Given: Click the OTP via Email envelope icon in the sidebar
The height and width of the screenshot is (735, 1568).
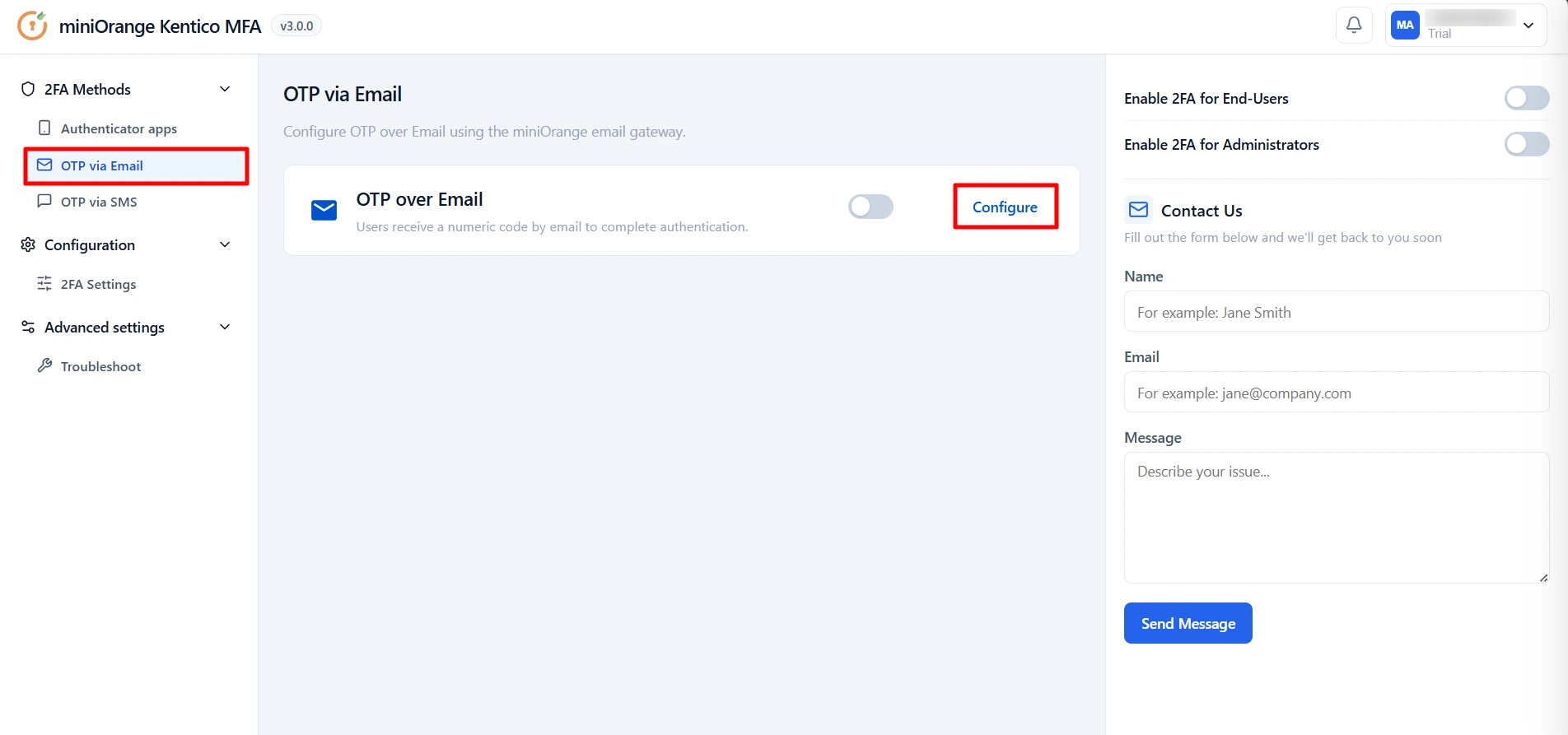Looking at the screenshot, I should 44,165.
